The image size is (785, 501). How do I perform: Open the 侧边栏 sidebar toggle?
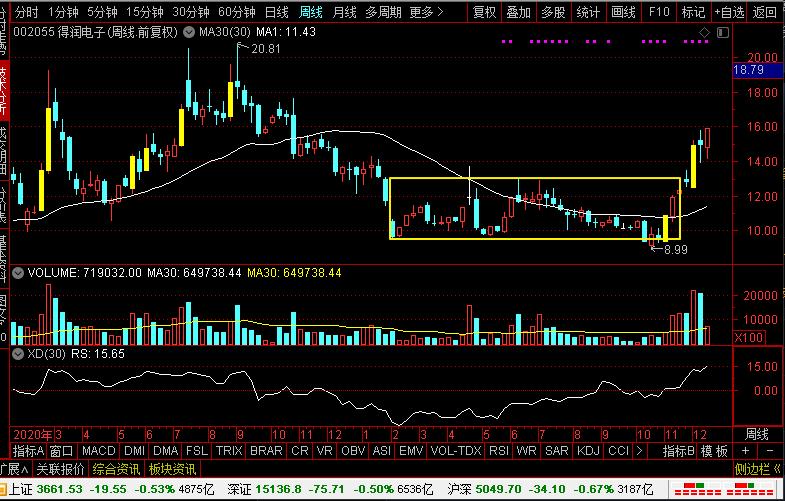[x=756, y=468]
